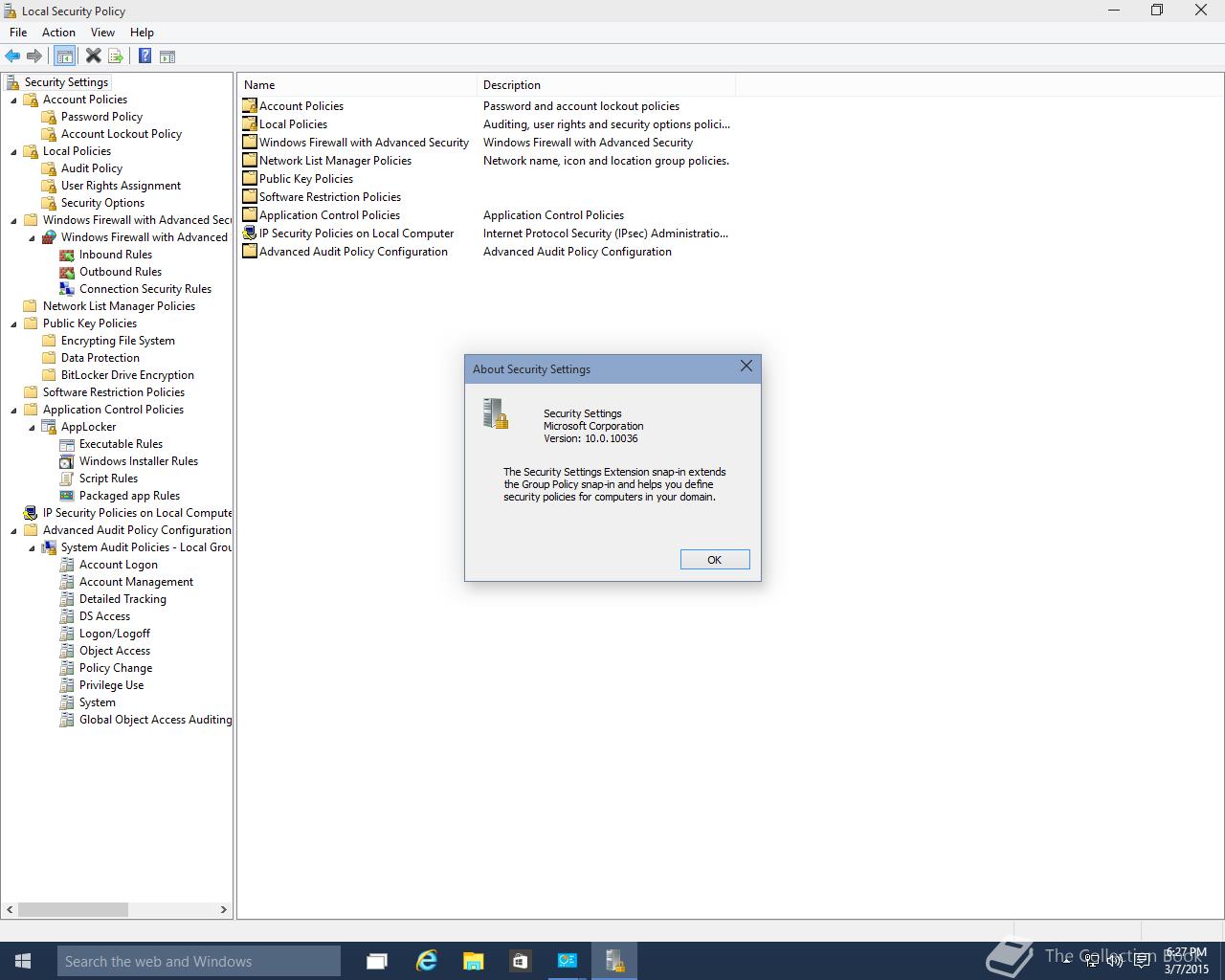Screen dimensions: 1225x980
Task: Open the View menu
Action: [102, 33]
